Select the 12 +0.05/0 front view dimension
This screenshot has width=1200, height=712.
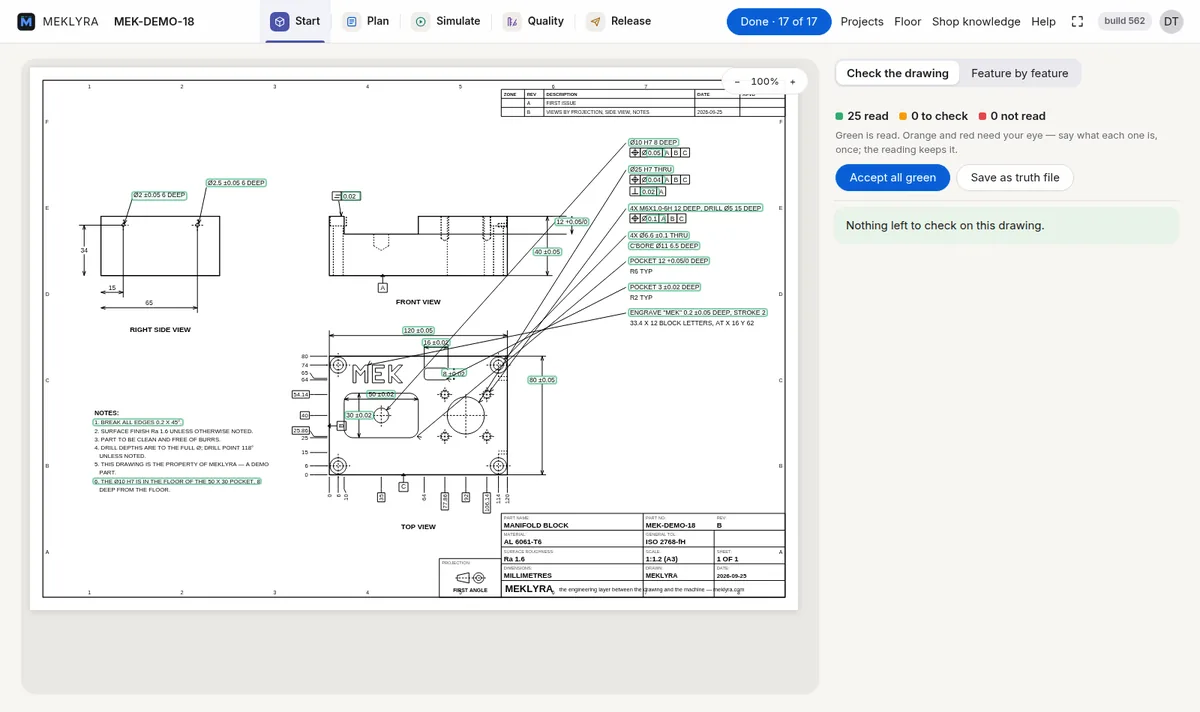pos(572,222)
